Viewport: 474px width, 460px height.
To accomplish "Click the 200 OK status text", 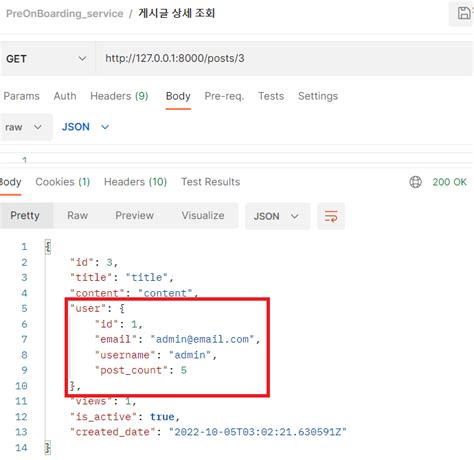I will [449, 182].
